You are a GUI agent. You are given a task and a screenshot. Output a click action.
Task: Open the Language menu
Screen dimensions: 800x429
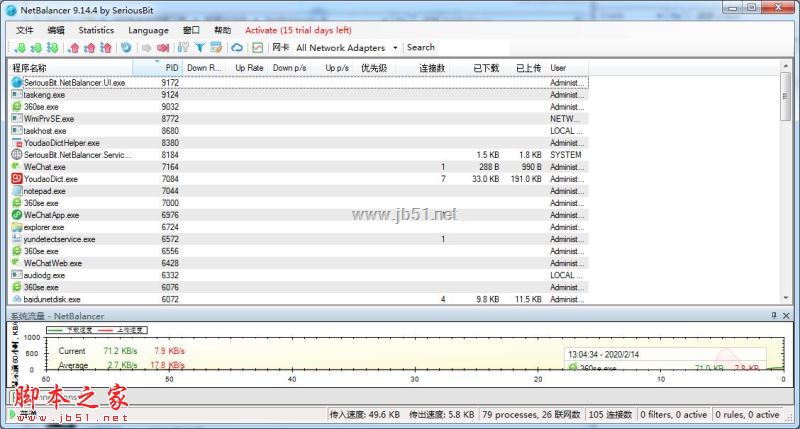[148, 30]
